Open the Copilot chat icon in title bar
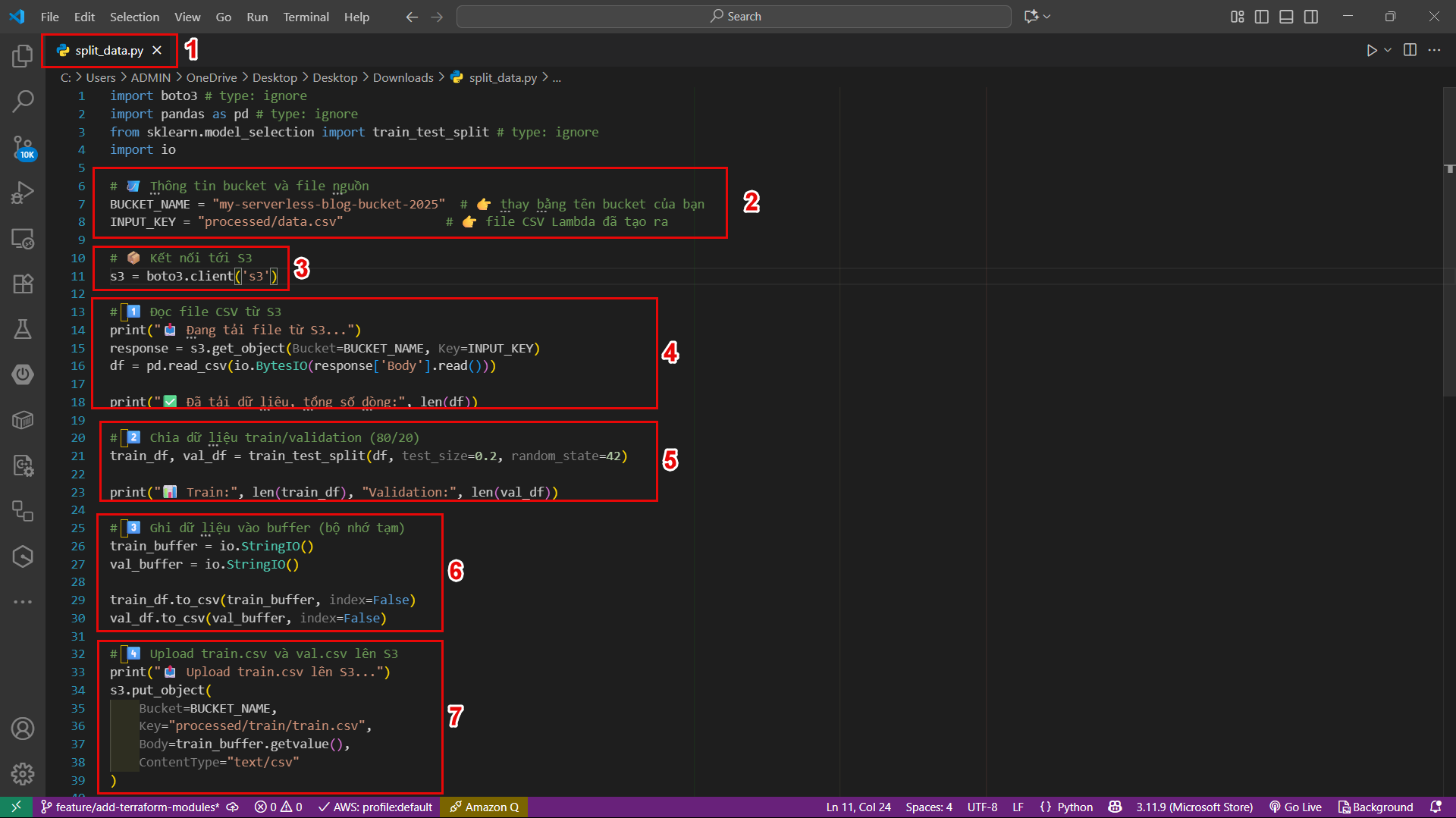 click(1031, 17)
